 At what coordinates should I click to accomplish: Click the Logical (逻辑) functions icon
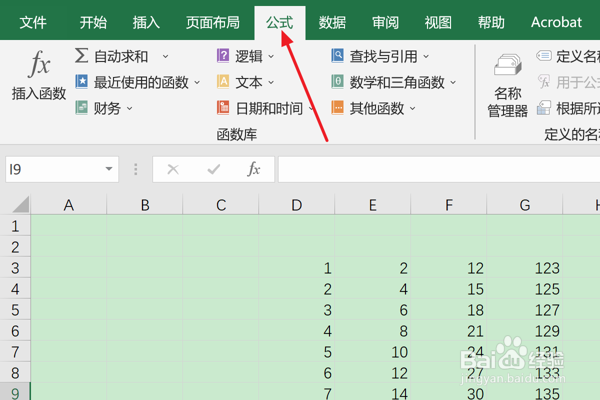(223, 56)
